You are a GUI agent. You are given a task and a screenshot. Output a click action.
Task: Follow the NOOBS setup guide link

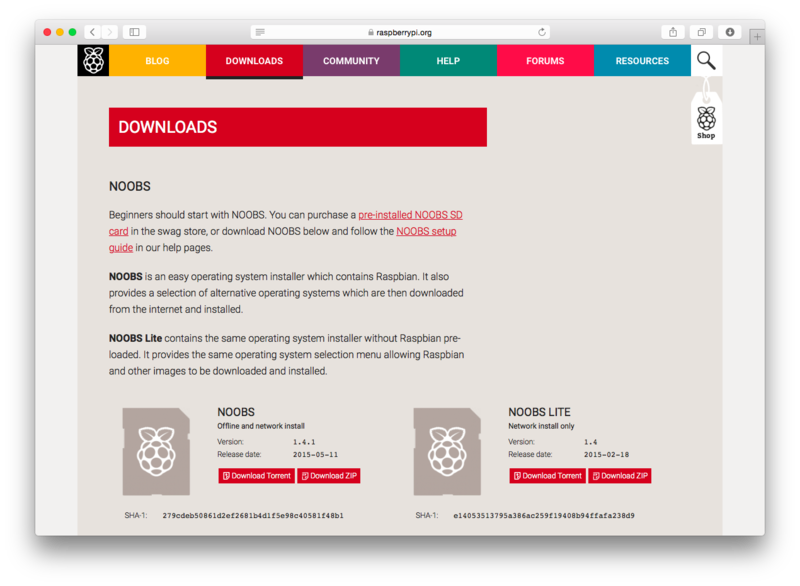426,231
